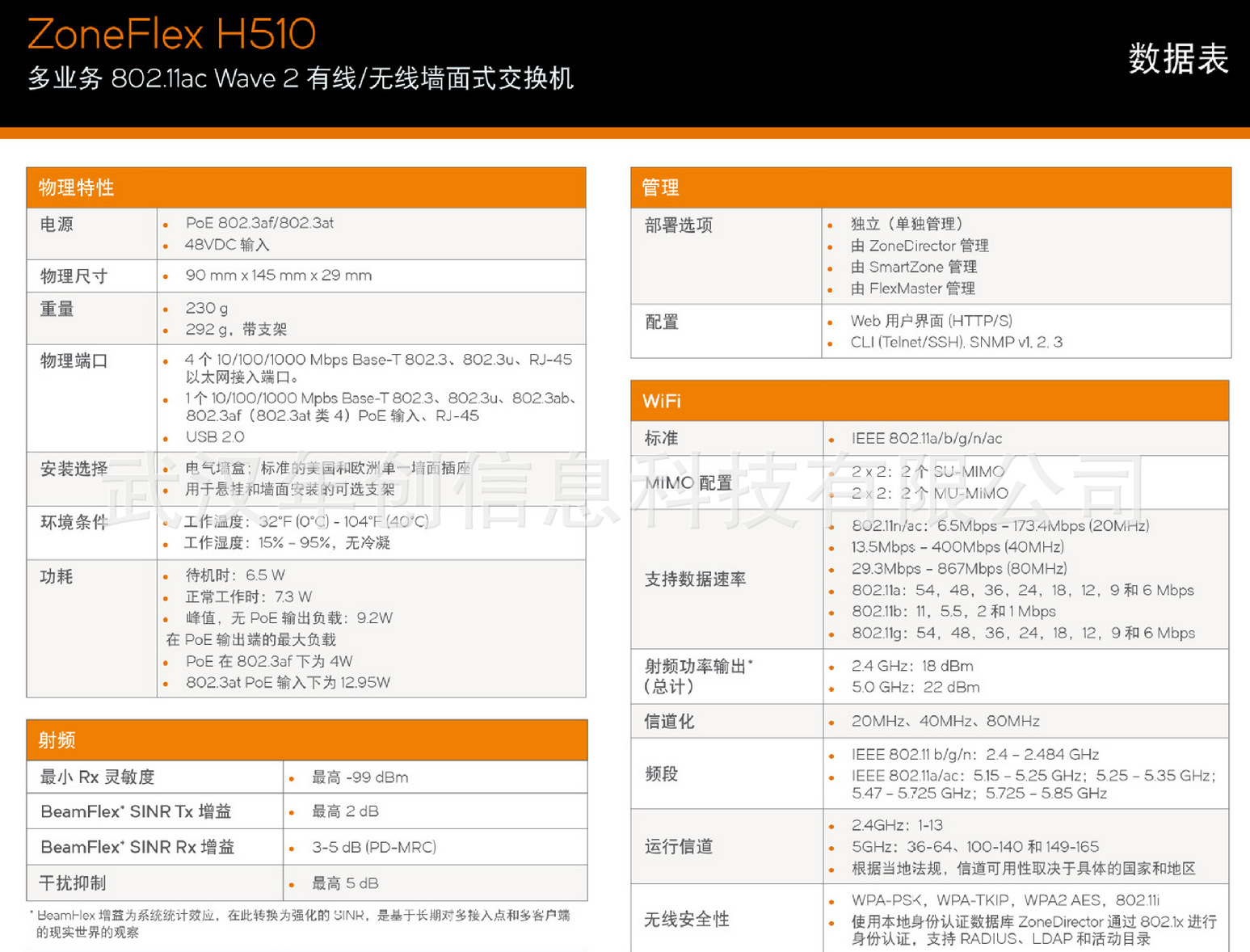Select the "配置" row label
The height and width of the screenshot is (952, 1250).
[662, 322]
